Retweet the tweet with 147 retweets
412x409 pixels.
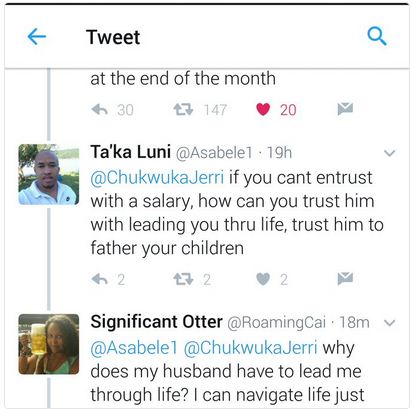point(183,109)
